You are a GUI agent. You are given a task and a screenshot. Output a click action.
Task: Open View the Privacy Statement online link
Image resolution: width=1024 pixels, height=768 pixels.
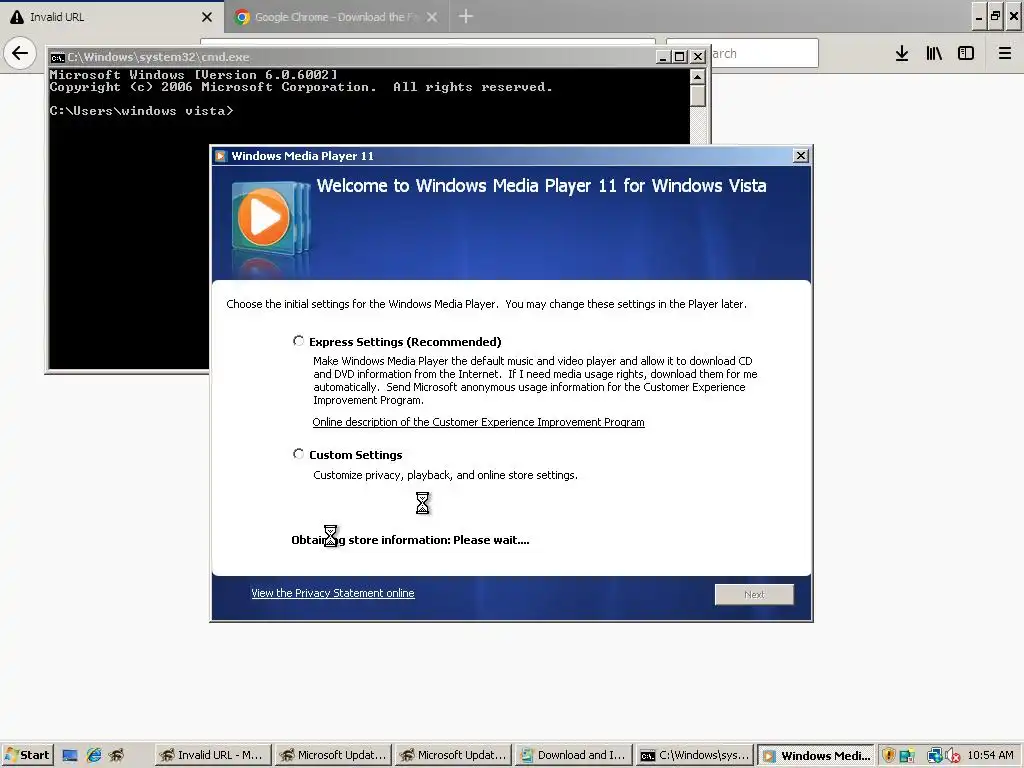[x=332, y=593]
